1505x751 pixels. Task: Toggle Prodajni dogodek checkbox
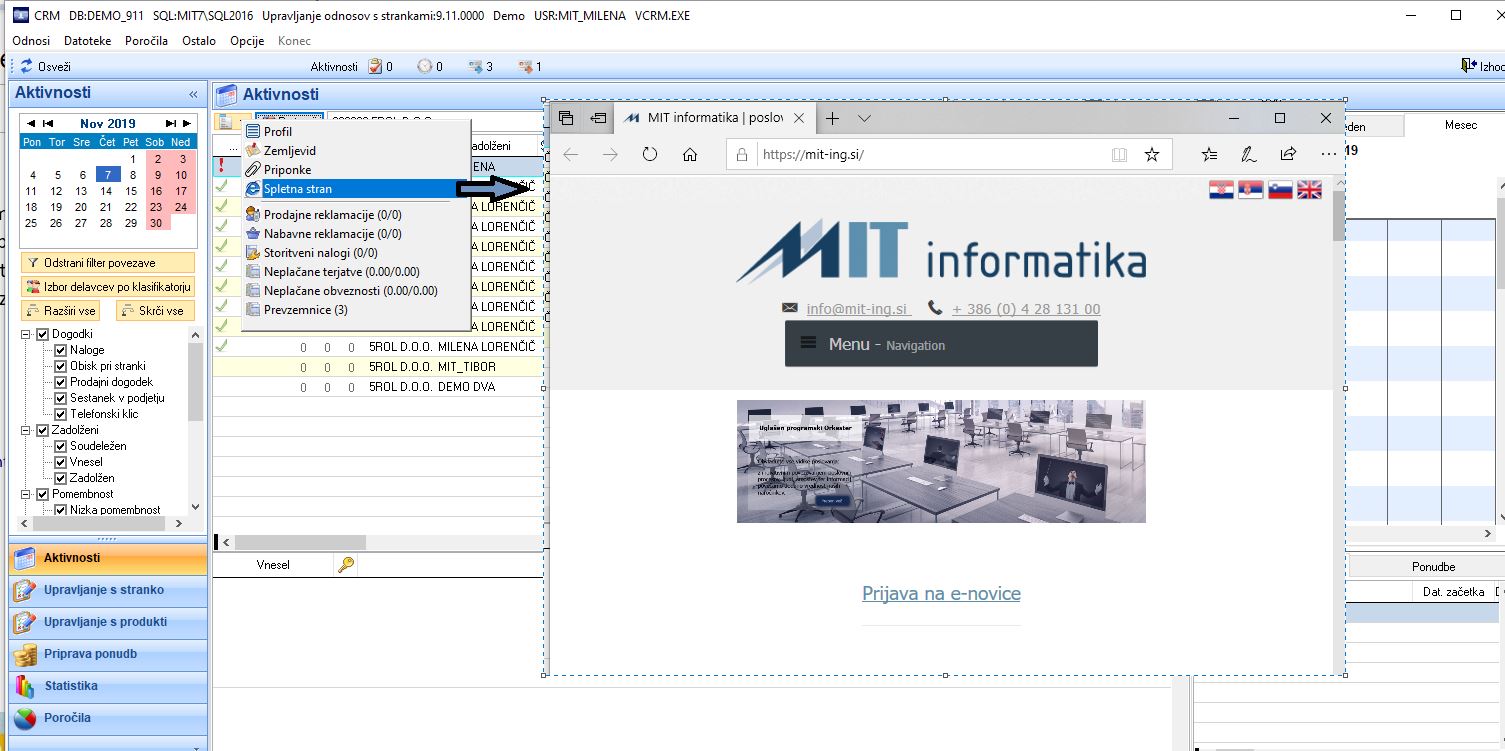[x=61, y=382]
